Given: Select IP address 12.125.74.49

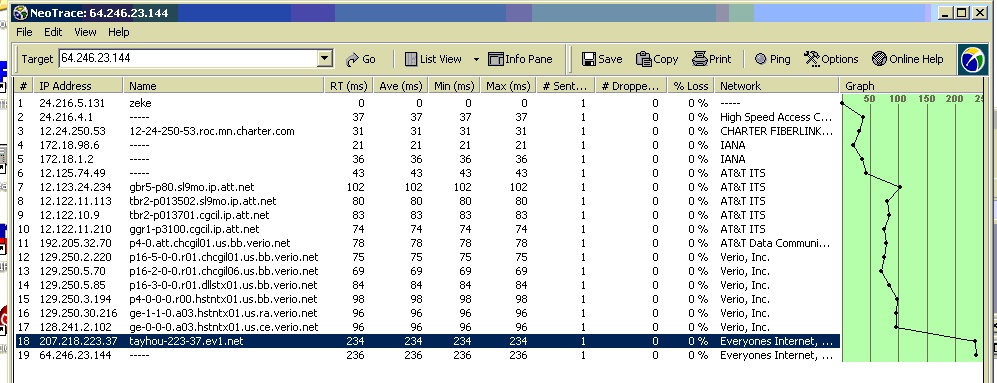Looking at the screenshot, I should tap(72, 173).
